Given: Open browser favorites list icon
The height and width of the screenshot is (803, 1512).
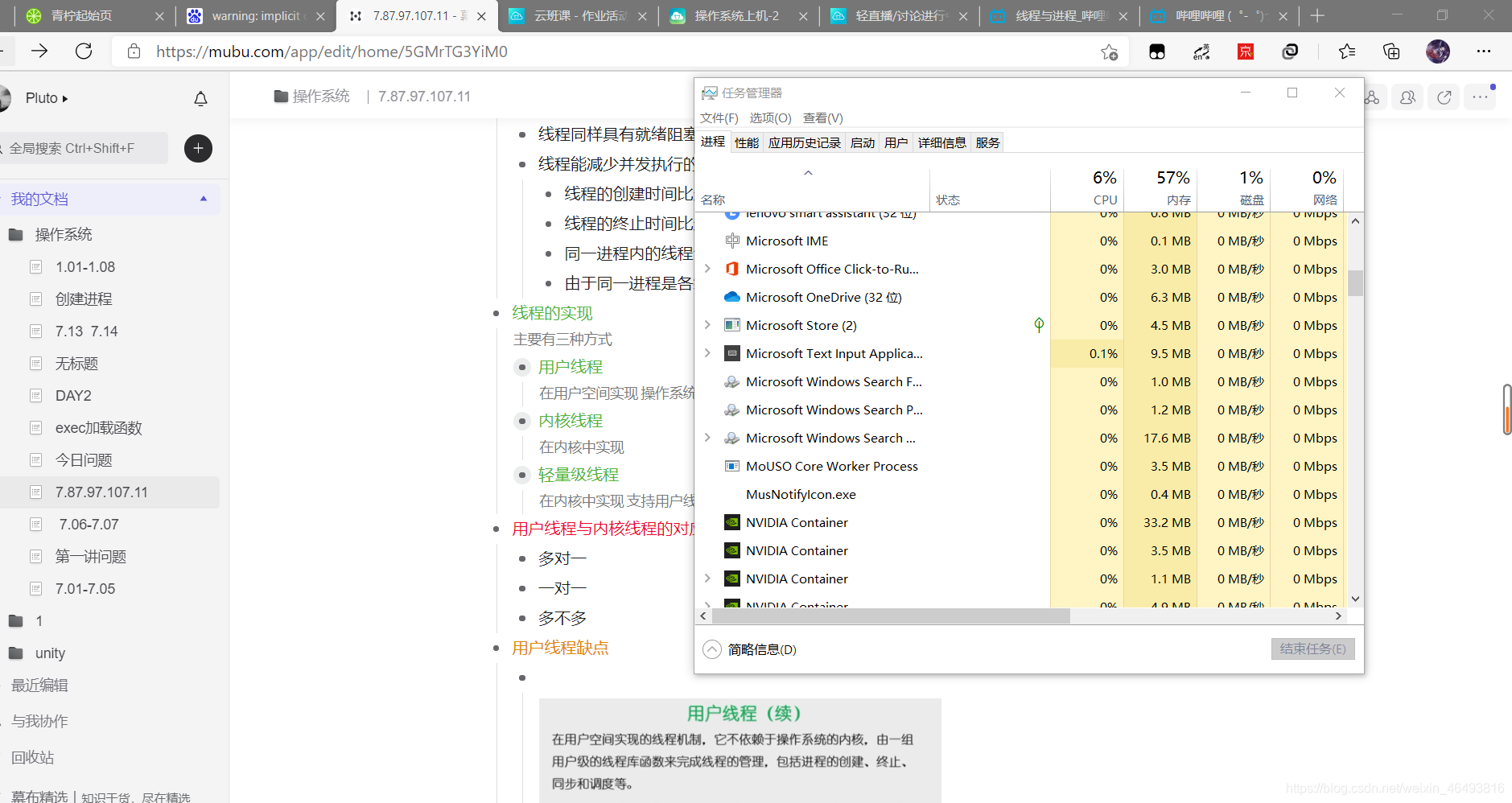Looking at the screenshot, I should [1347, 51].
